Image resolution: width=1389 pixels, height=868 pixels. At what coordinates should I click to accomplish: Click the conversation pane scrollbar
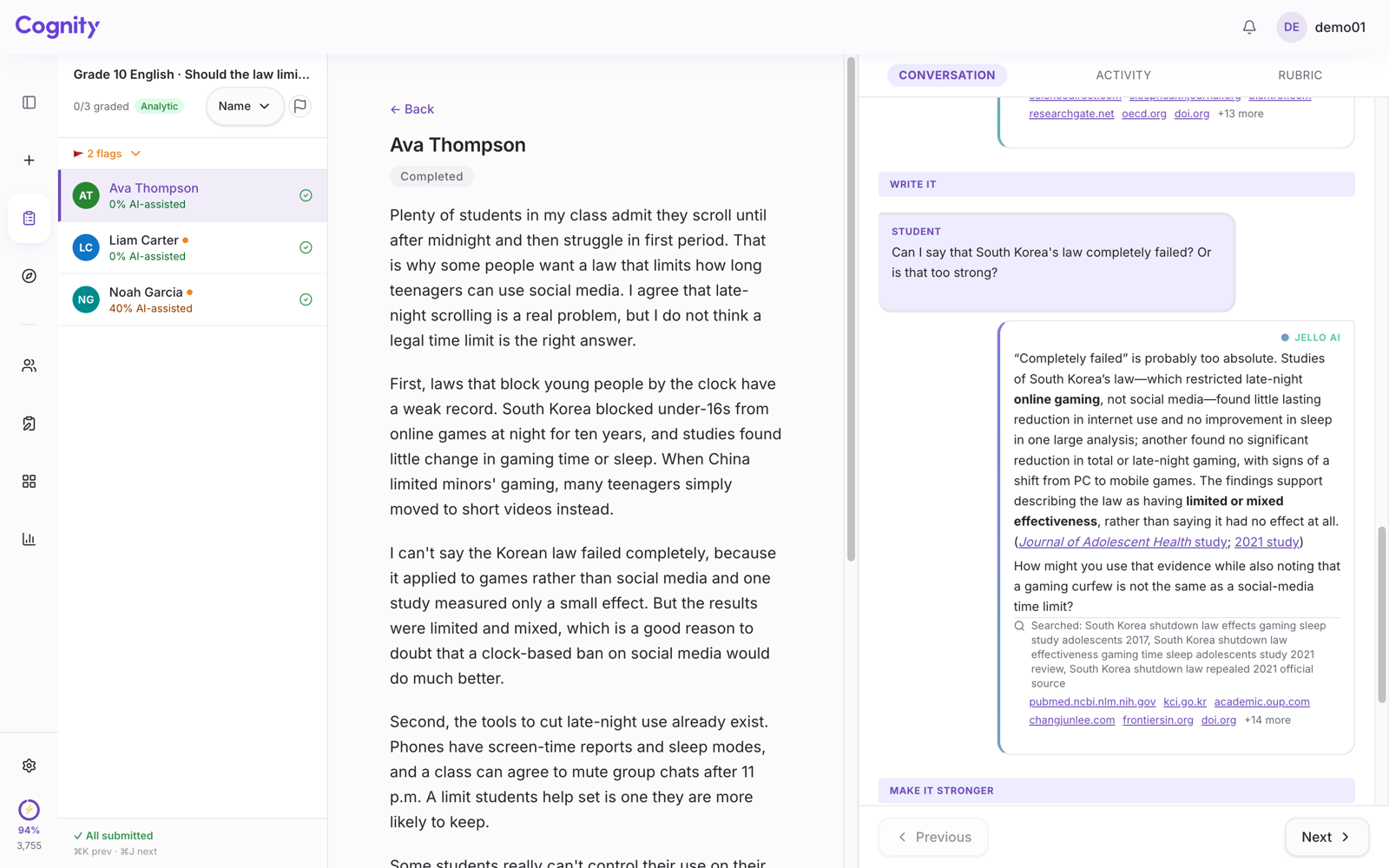(x=1381, y=615)
